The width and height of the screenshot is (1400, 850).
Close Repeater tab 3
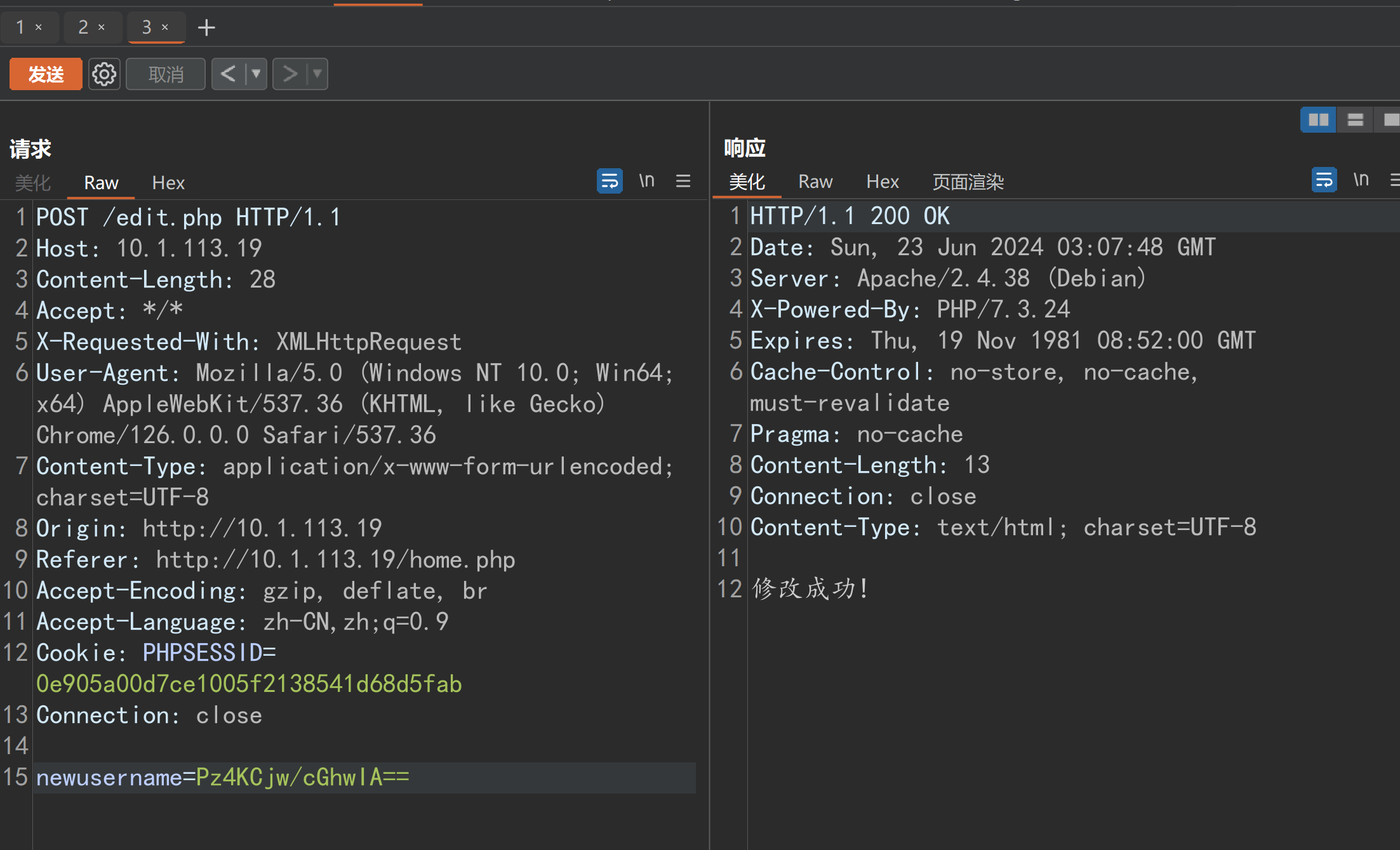(x=165, y=27)
